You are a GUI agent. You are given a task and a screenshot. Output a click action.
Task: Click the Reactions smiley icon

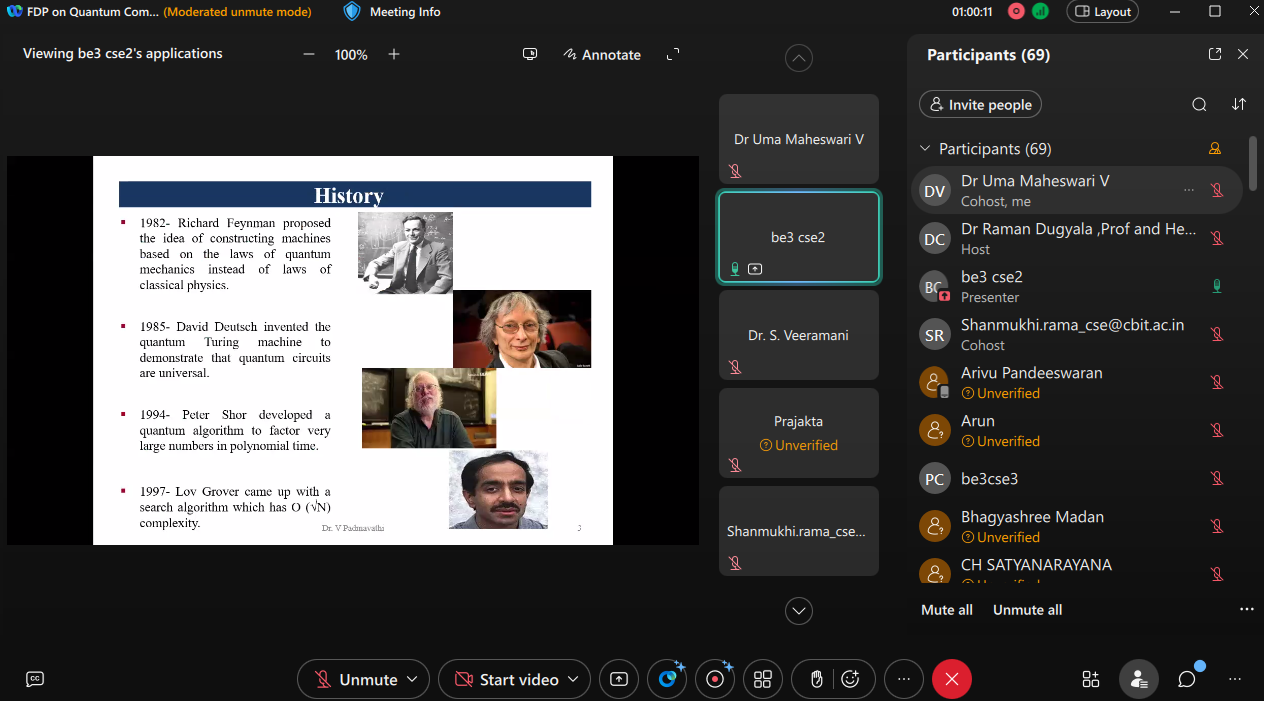851,679
